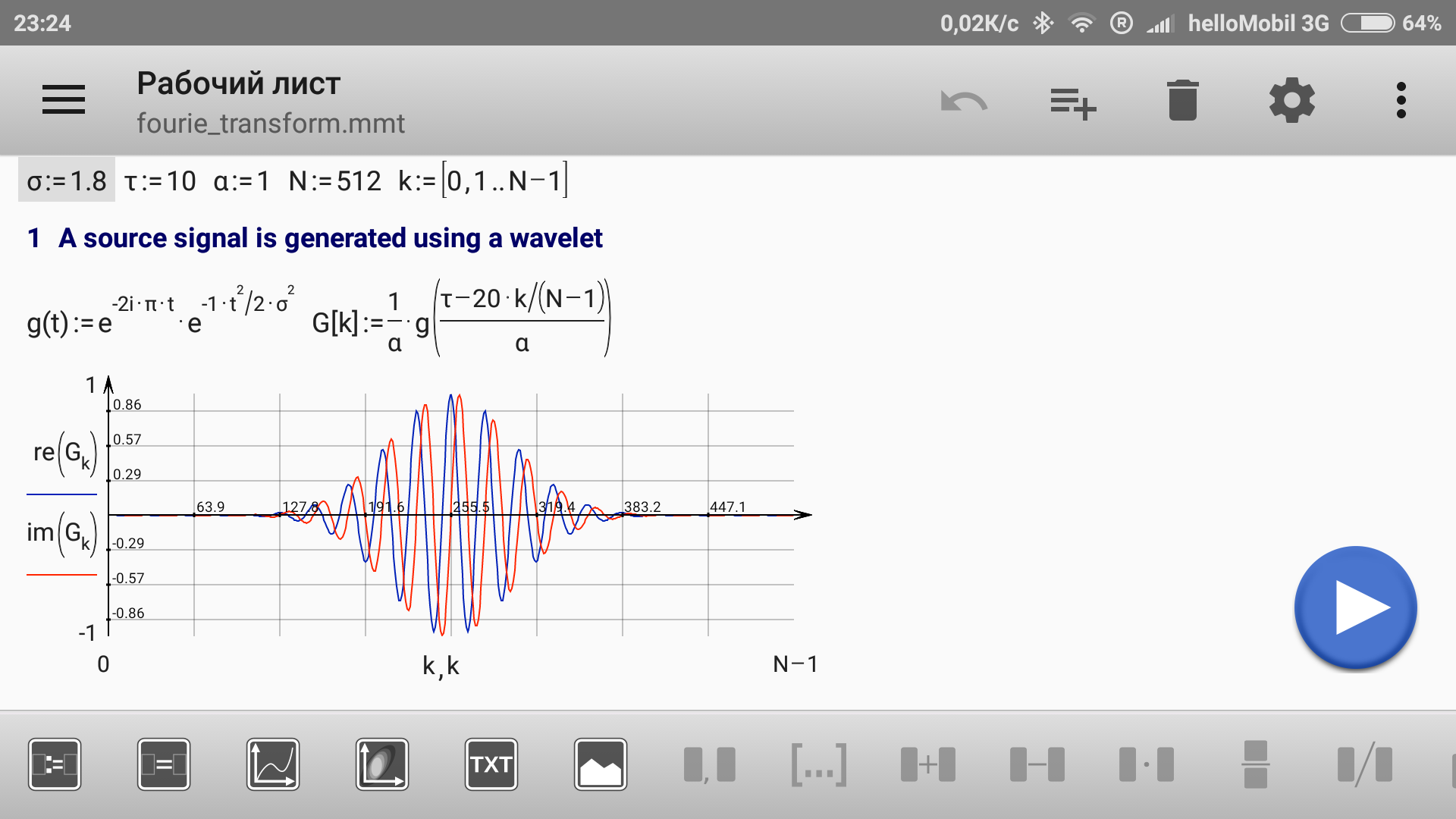Delete the selected object with trash icon
Viewport: 1456px width, 819px height.
point(1182,100)
